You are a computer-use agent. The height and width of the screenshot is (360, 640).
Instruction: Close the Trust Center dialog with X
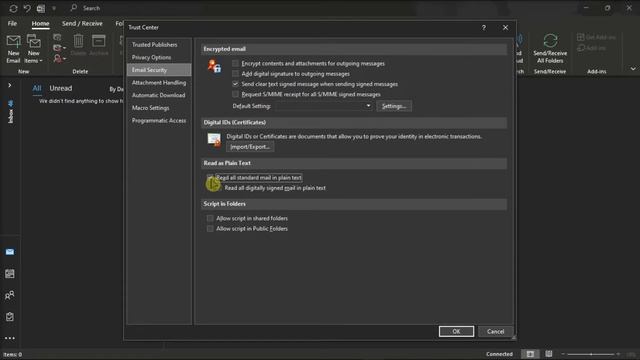[505, 27]
